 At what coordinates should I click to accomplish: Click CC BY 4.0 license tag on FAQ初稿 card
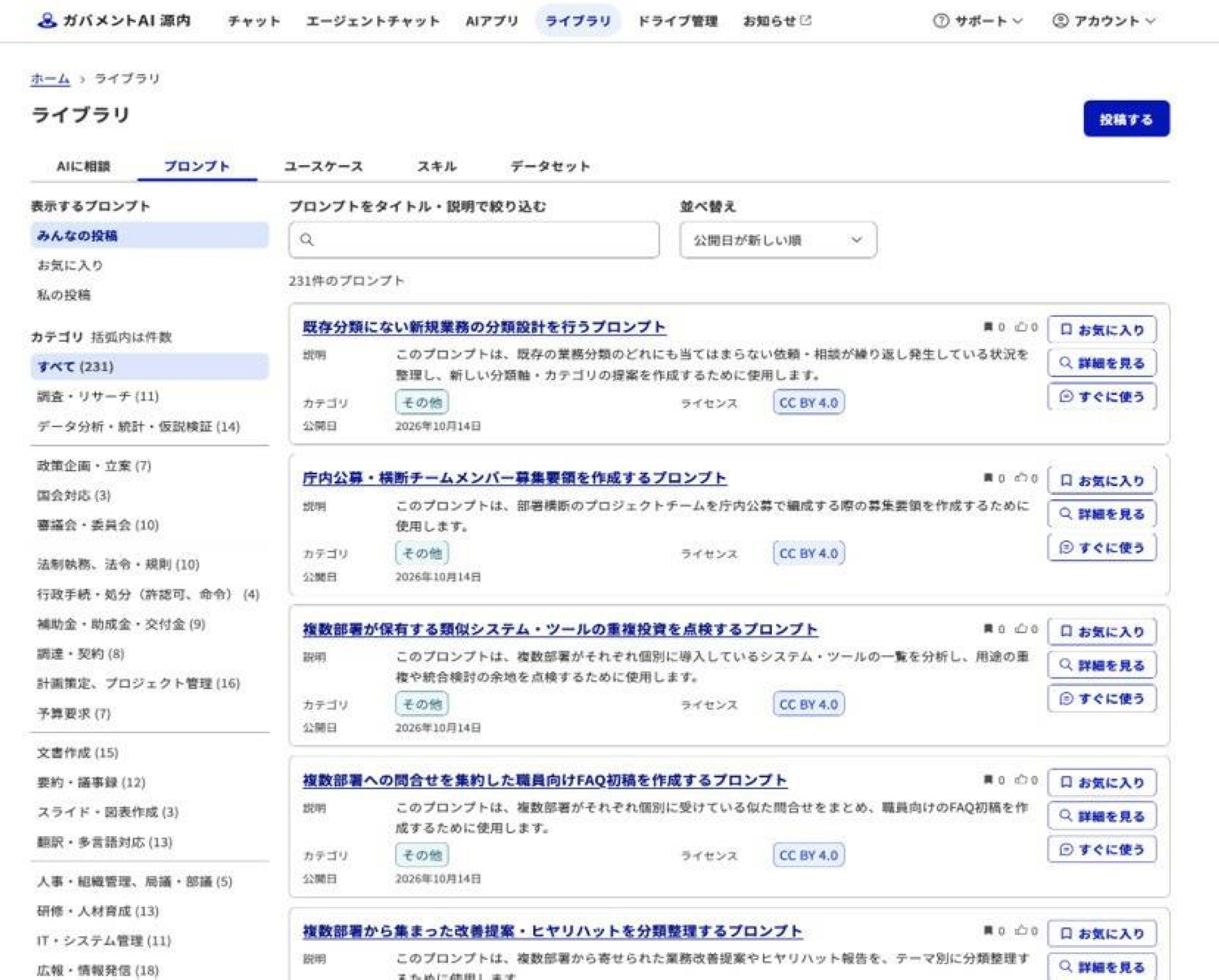(809, 855)
